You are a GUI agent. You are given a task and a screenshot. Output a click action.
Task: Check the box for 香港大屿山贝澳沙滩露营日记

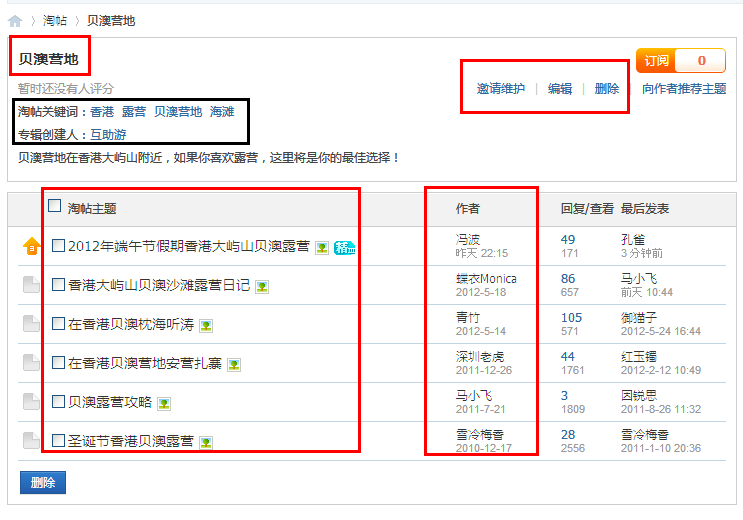click(58, 284)
